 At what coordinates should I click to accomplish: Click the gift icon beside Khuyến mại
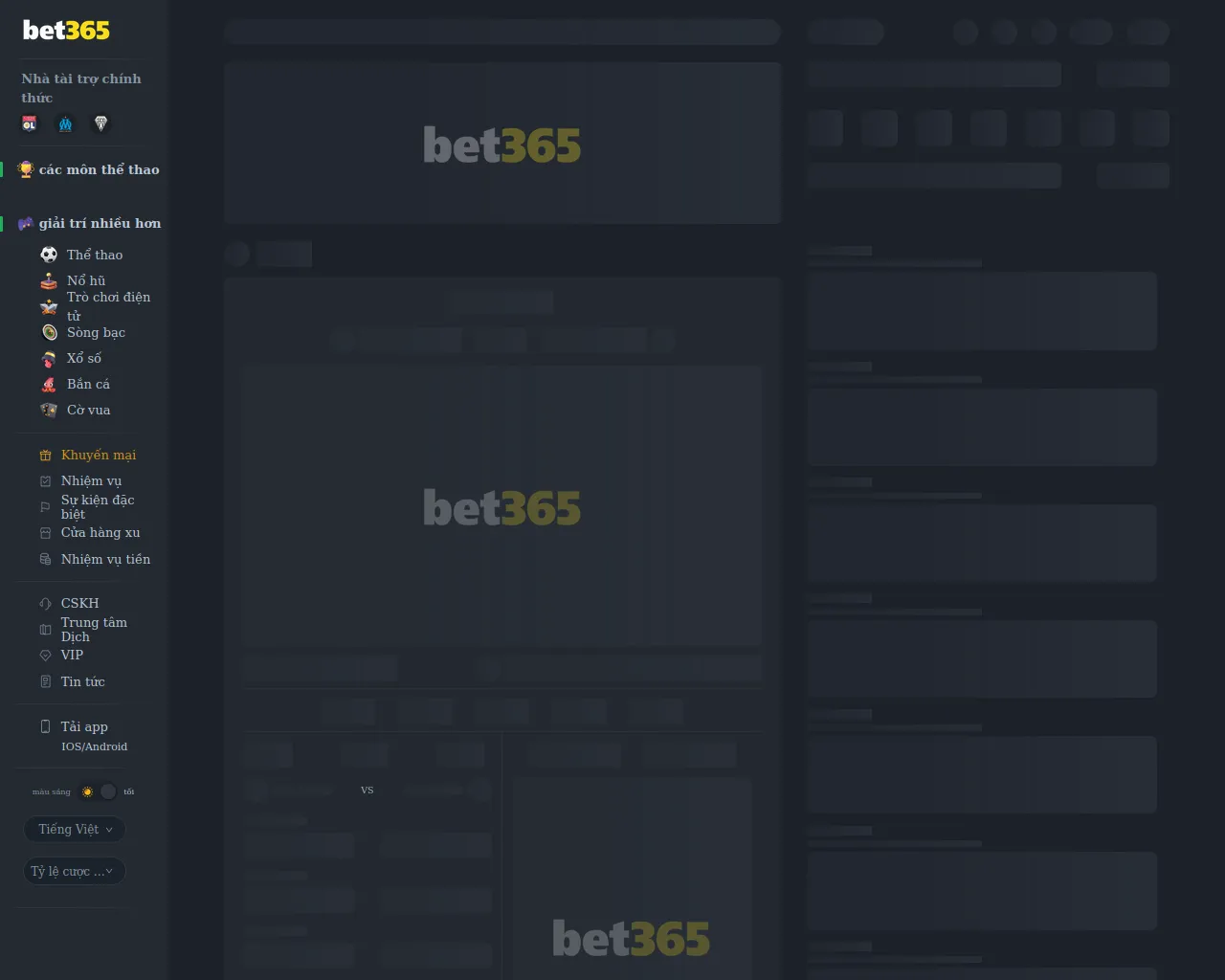[x=45, y=456]
